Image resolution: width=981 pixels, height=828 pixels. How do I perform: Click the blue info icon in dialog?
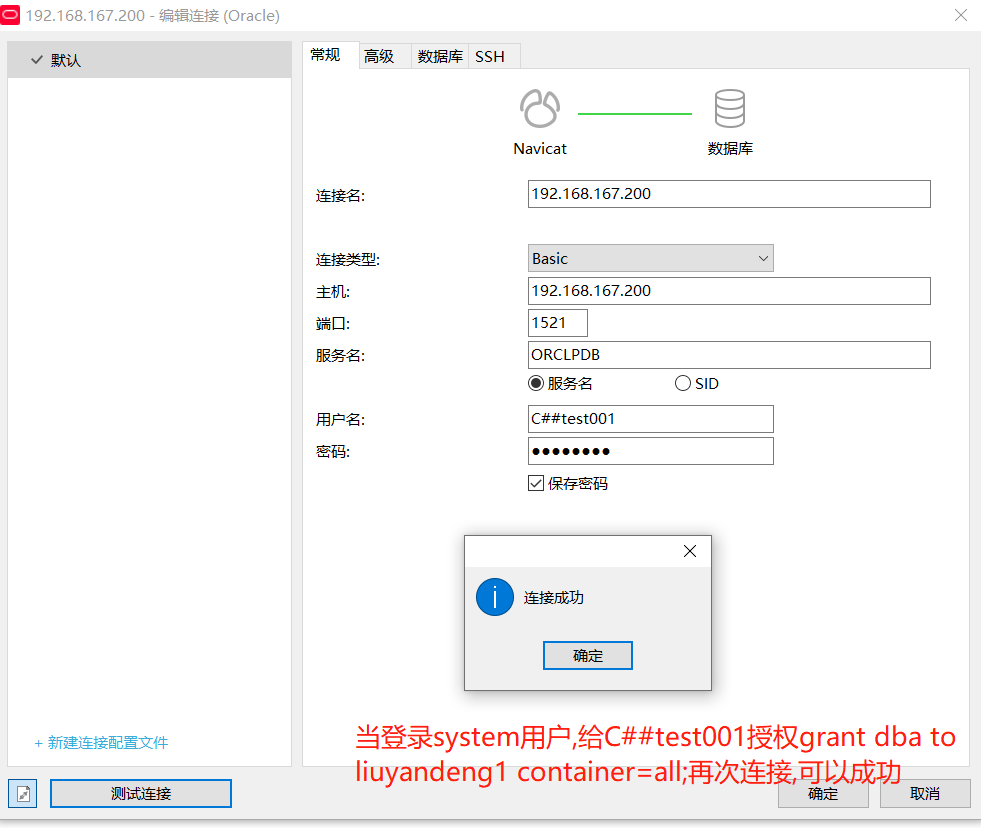click(x=495, y=597)
